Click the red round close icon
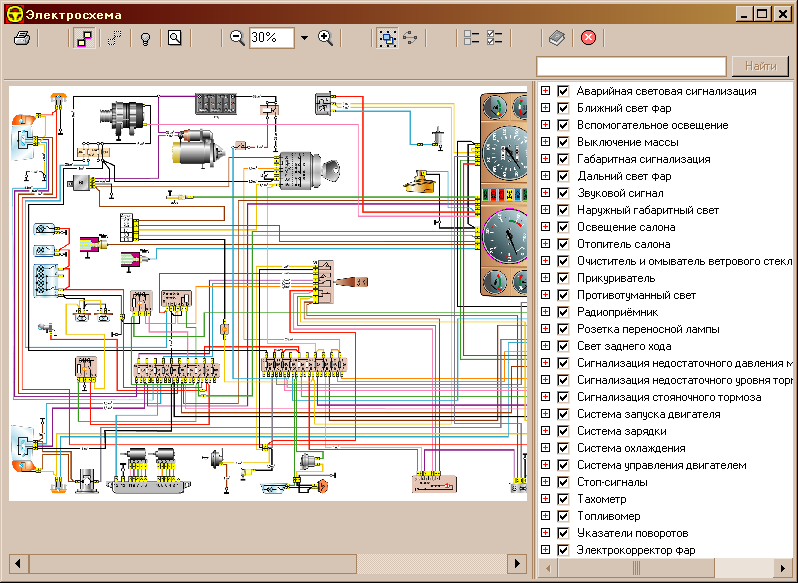Screen dimensions: 798x583 click(588, 38)
